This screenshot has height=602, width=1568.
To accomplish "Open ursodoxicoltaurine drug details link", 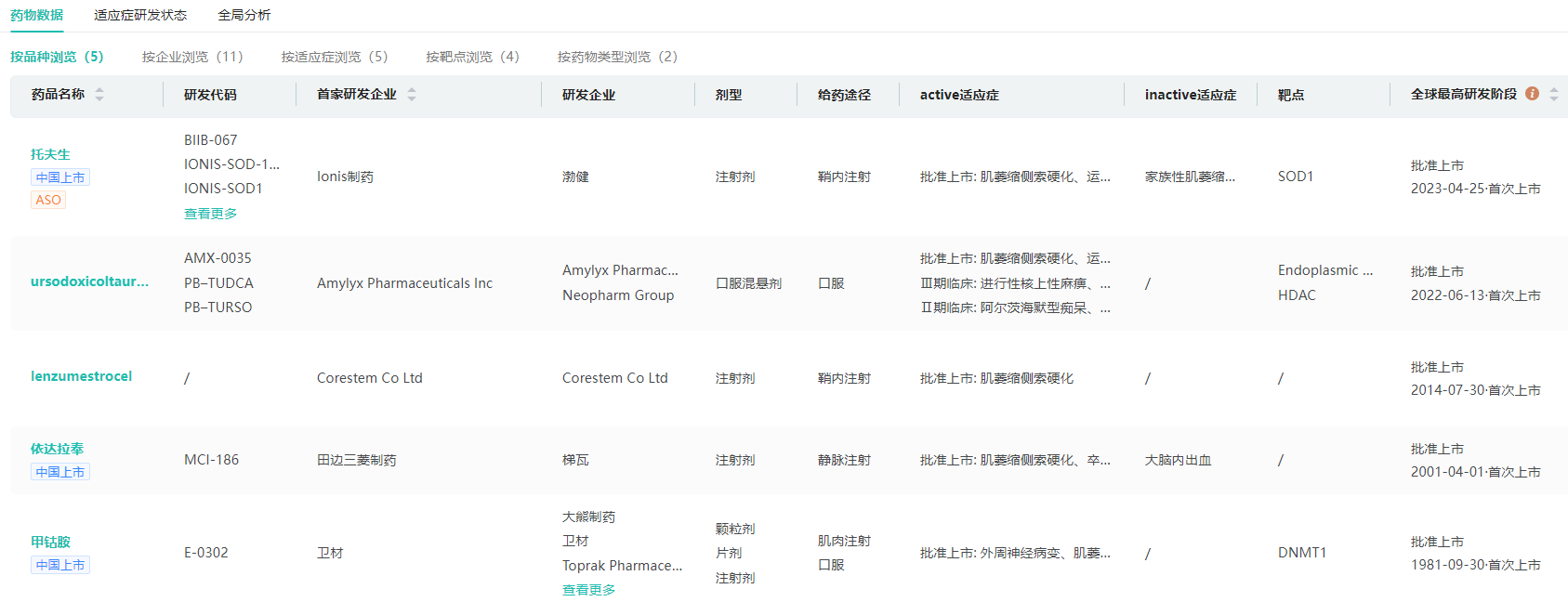I will point(89,281).
